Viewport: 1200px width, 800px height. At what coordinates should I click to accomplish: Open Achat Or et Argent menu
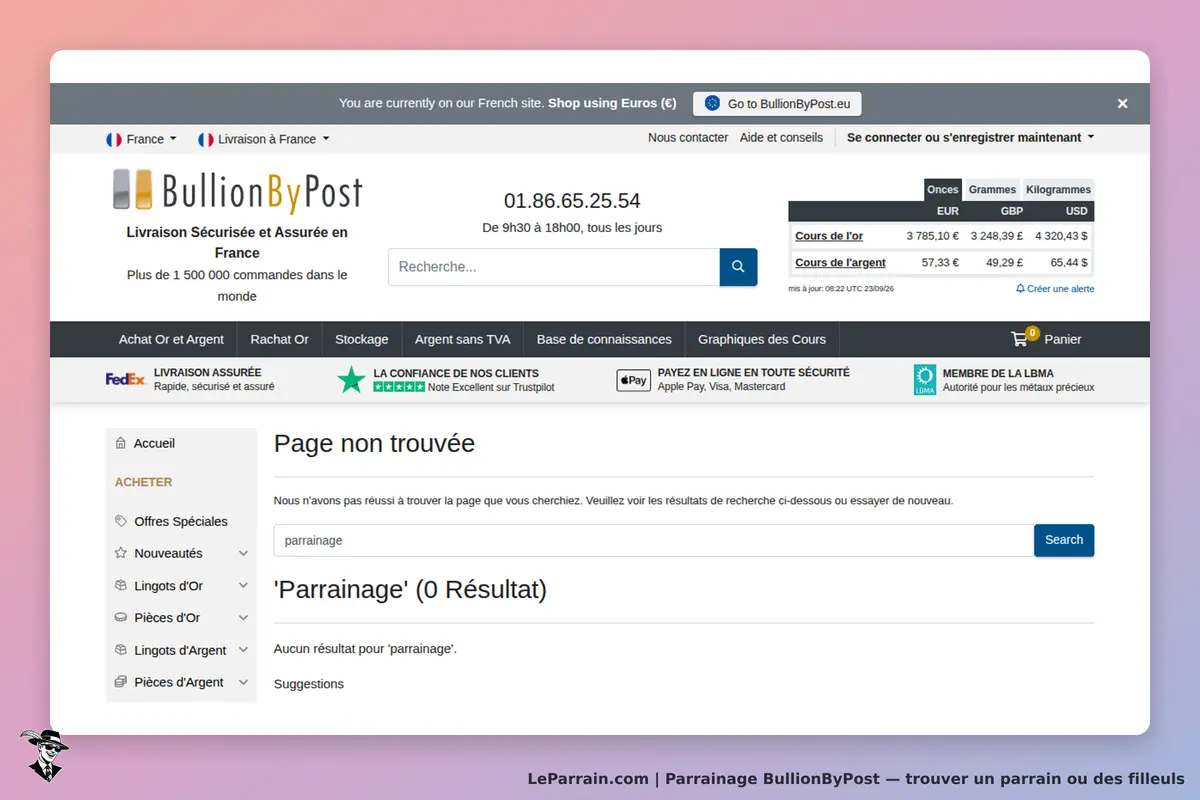tap(171, 339)
